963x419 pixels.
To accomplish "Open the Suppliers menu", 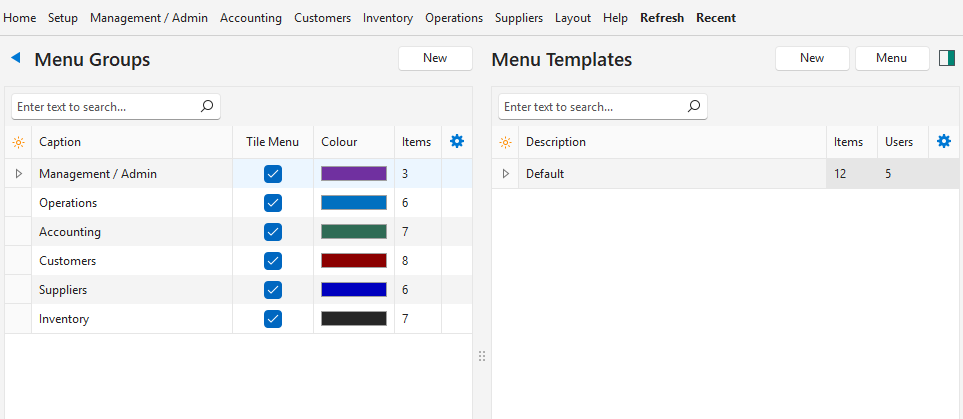I will [x=518, y=18].
